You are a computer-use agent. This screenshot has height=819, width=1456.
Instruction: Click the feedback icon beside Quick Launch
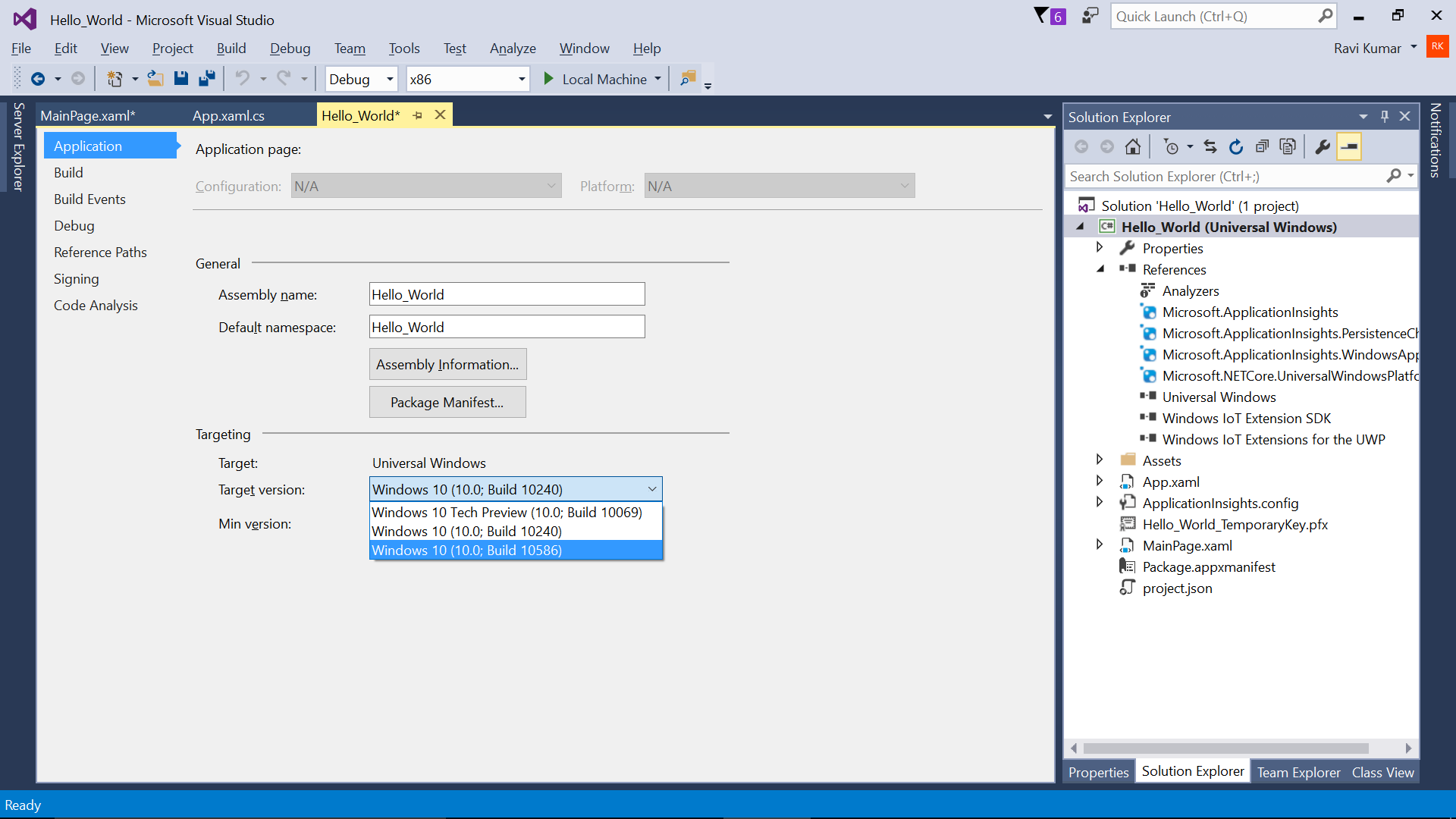click(x=1090, y=16)
